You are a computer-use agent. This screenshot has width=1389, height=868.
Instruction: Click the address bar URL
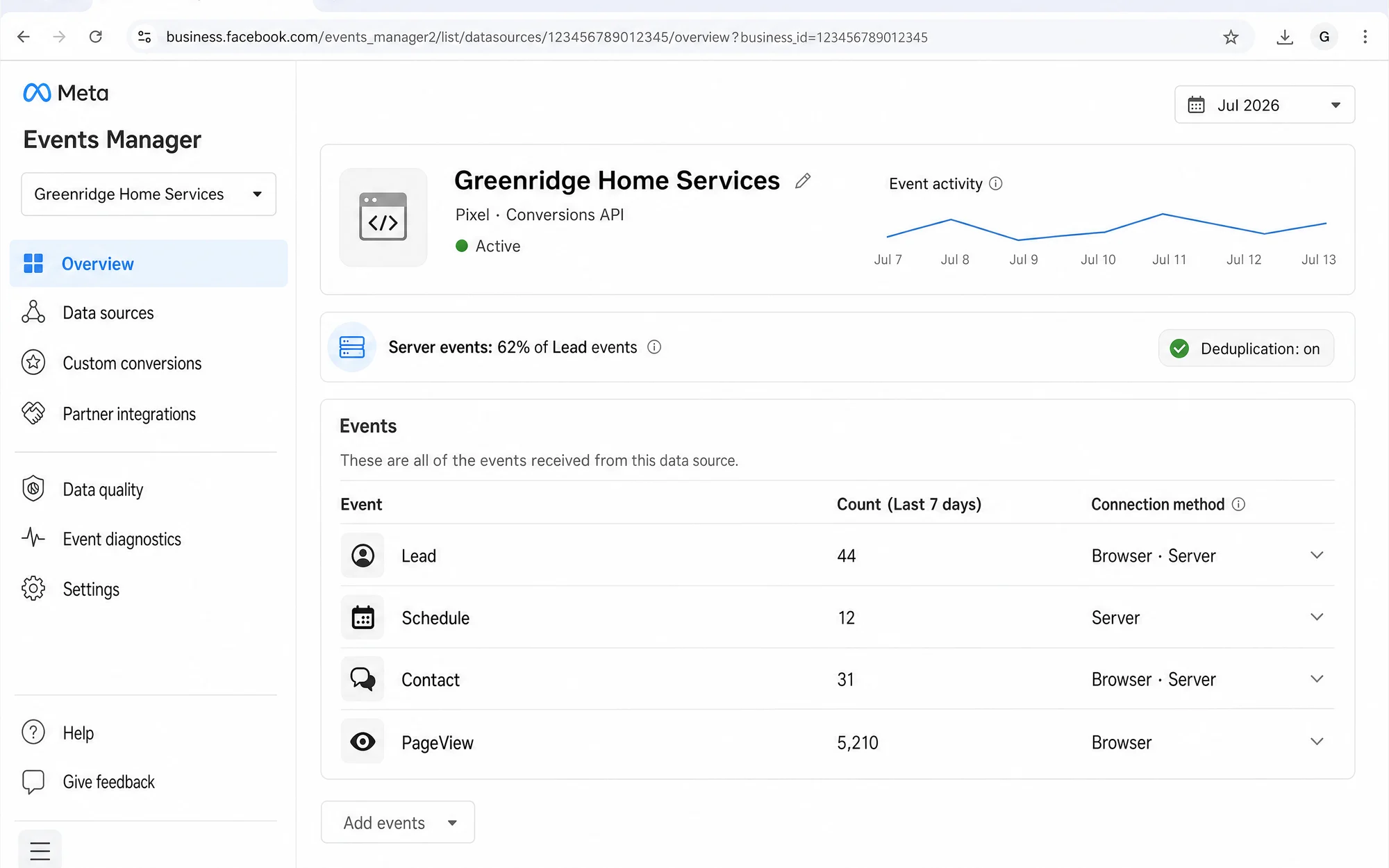(547, 37)
